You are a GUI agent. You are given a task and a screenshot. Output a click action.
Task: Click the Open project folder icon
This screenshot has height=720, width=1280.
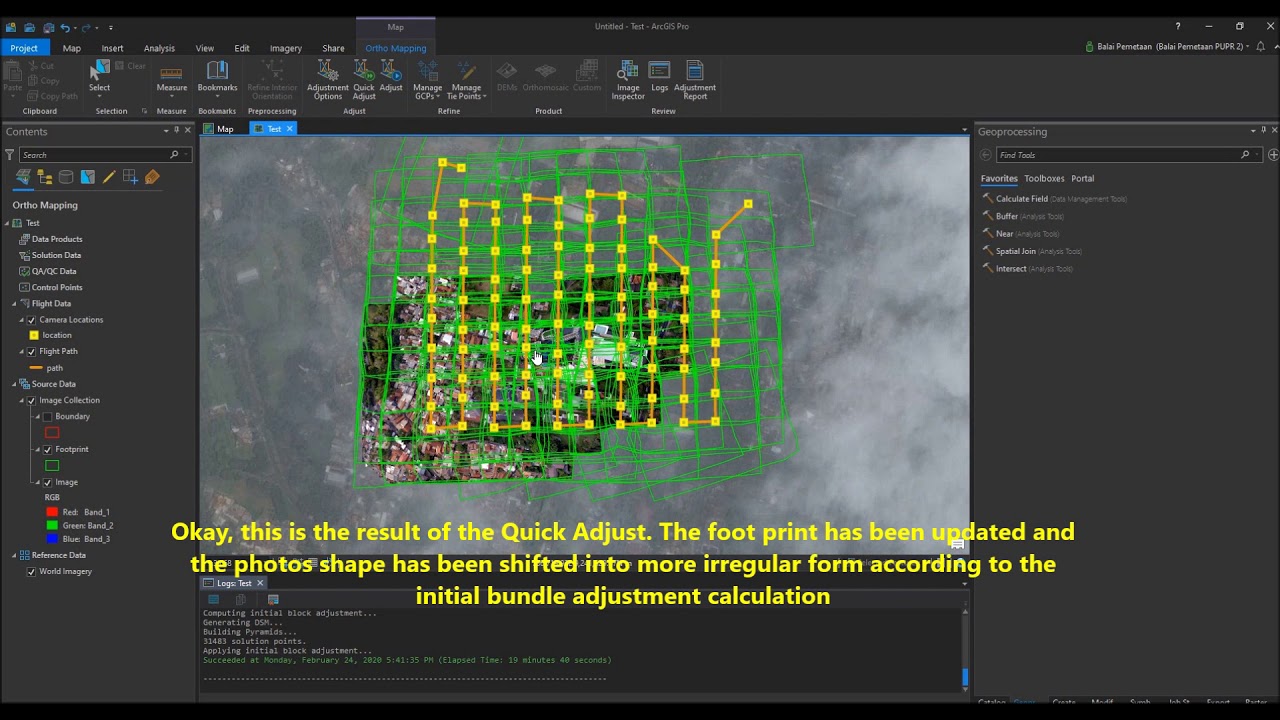pos(29,27)
